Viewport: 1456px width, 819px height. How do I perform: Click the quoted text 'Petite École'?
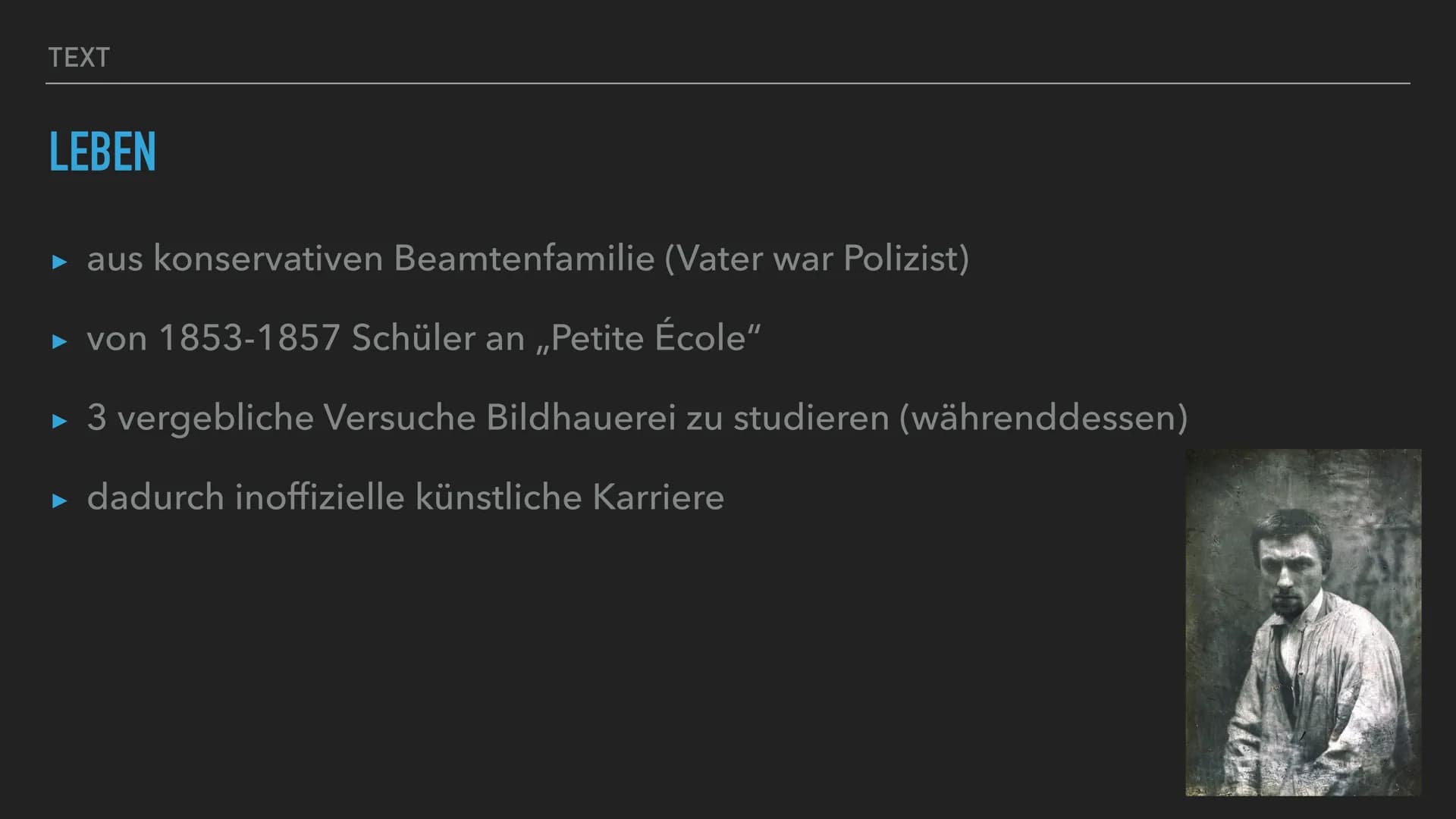(x=648, y=336)
